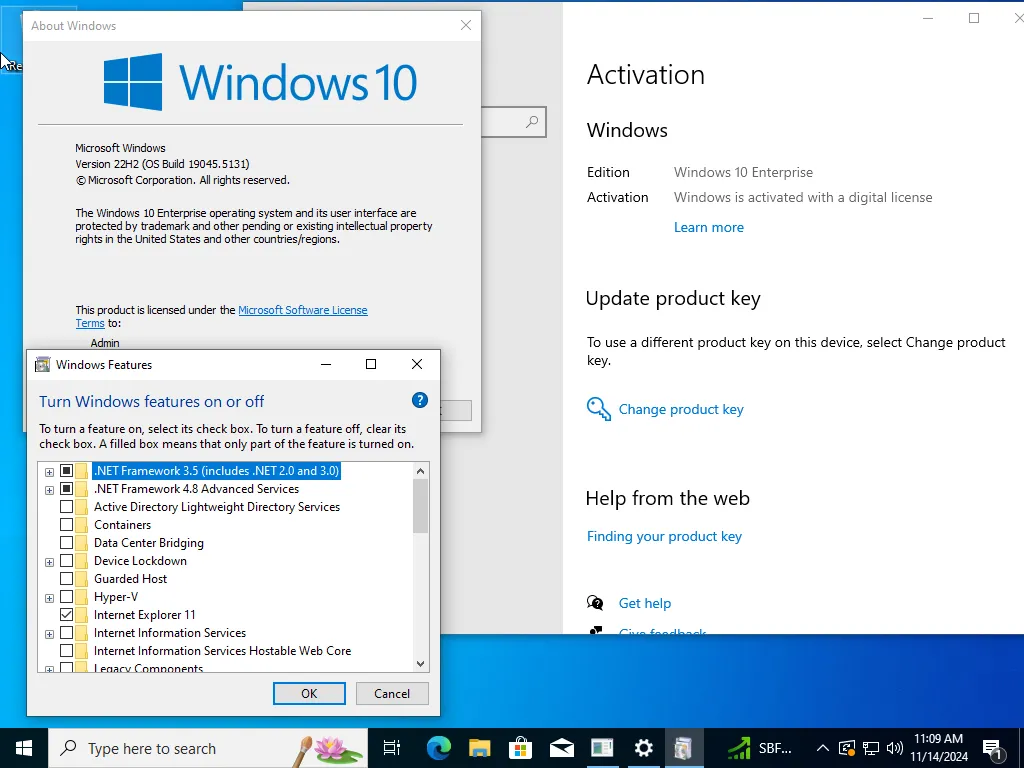Screen dimensions: 1024x768
Task: Open Settings gear icon on the taskbar
Action: [643, 747]
